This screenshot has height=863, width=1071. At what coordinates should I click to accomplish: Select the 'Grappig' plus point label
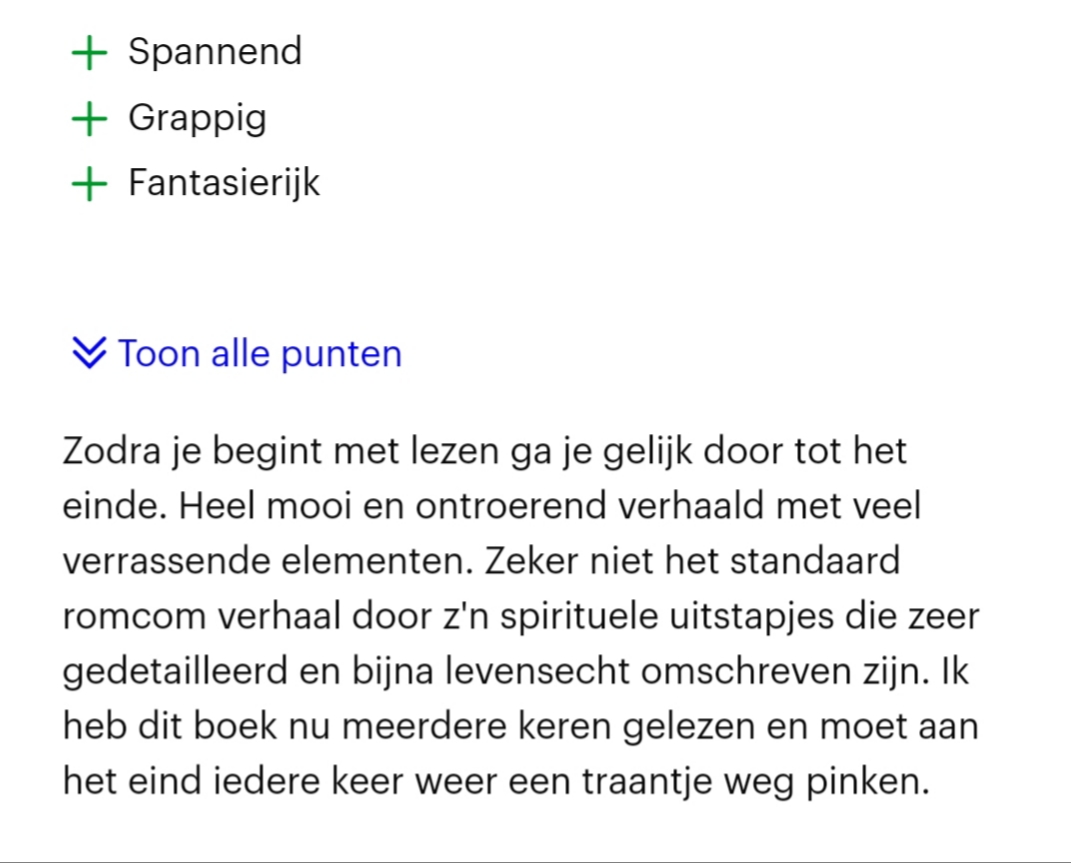tap(197, 118)
